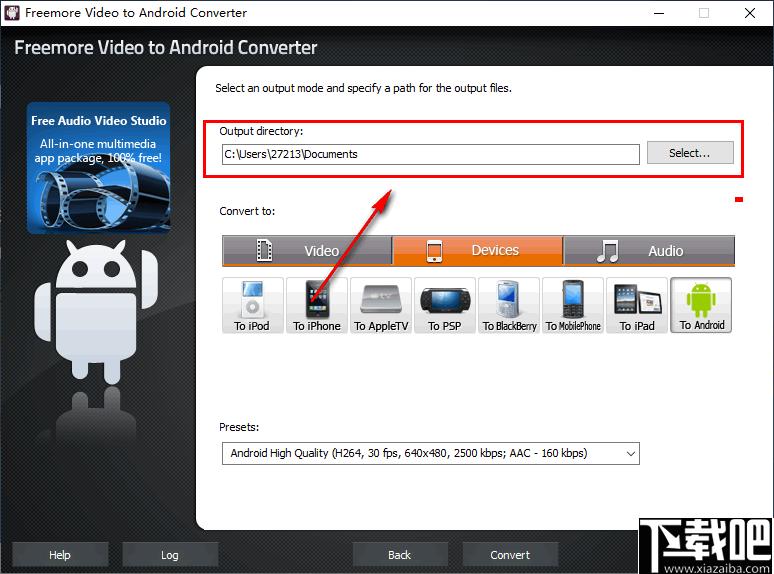The height and width of the screenshot is (574, 774).
Task: Choose the To iPad device icon
Action: (x=637, y=306)
